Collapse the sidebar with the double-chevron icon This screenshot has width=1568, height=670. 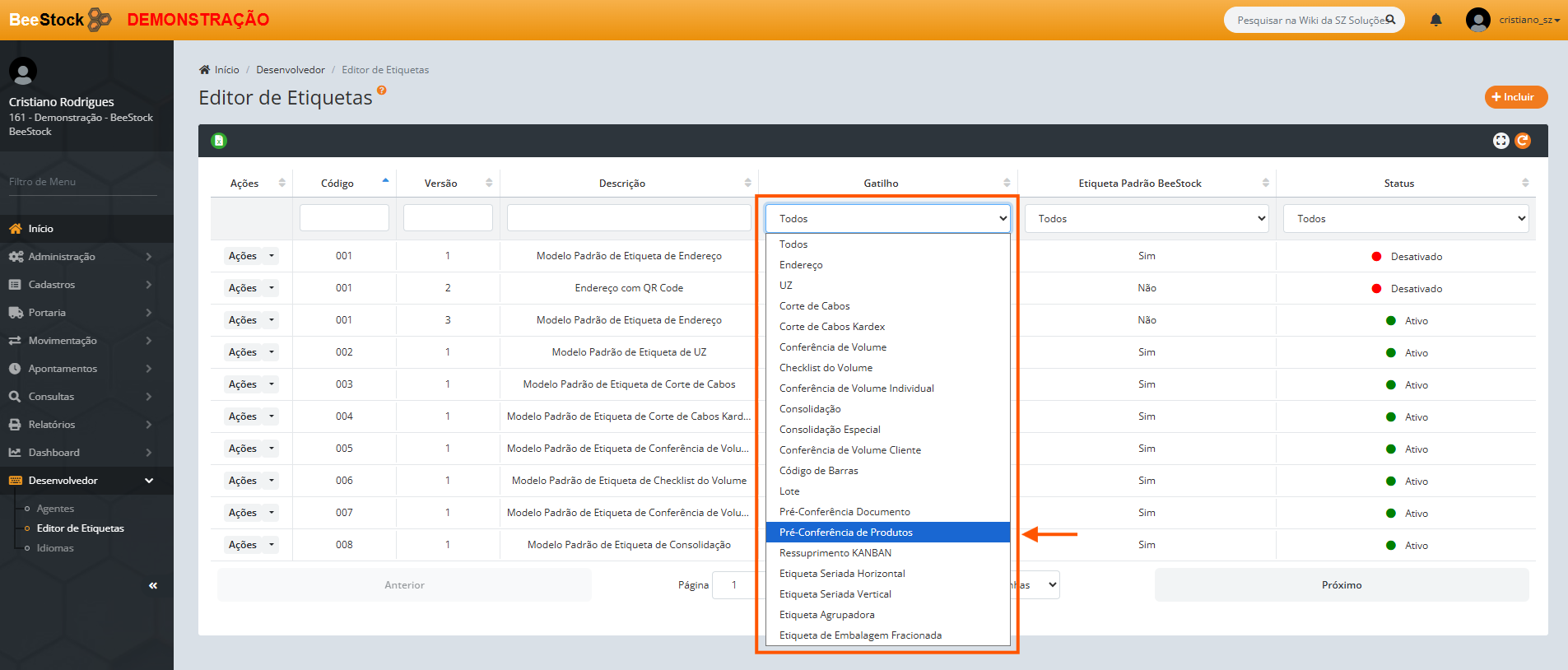(x=153, y=586)
